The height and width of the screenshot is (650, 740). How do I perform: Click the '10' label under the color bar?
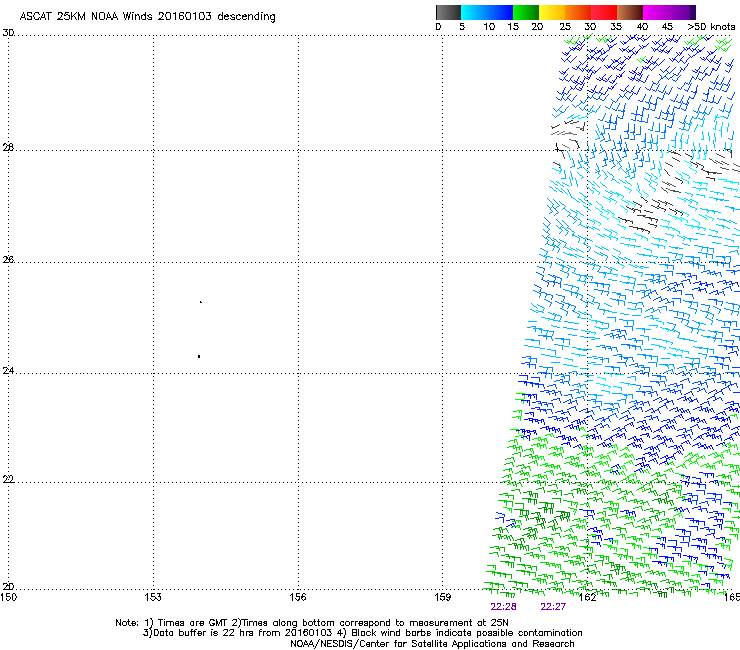pos(489,27)
